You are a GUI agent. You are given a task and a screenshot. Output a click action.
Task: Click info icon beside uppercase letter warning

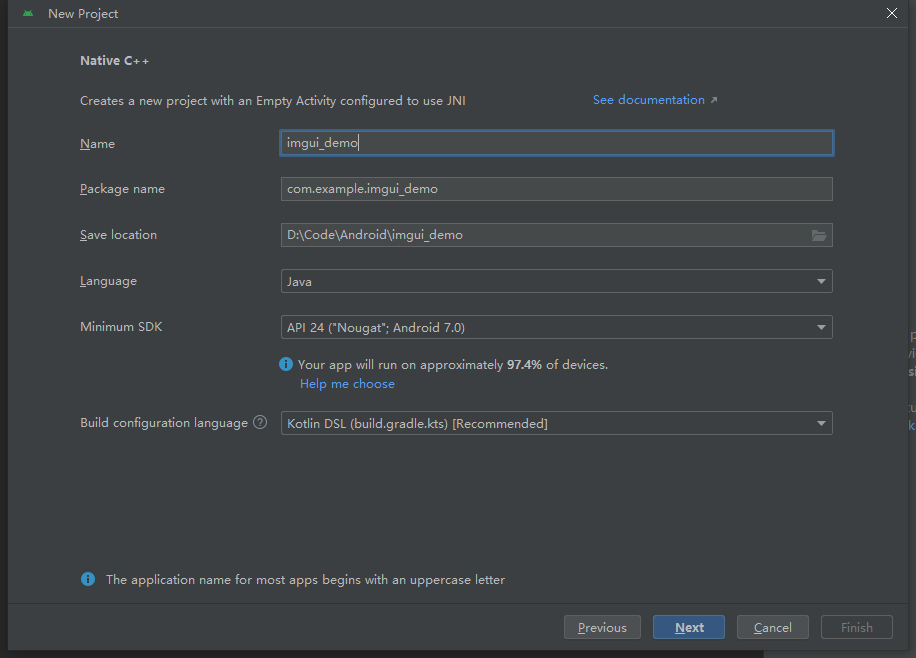click(88, 580)
